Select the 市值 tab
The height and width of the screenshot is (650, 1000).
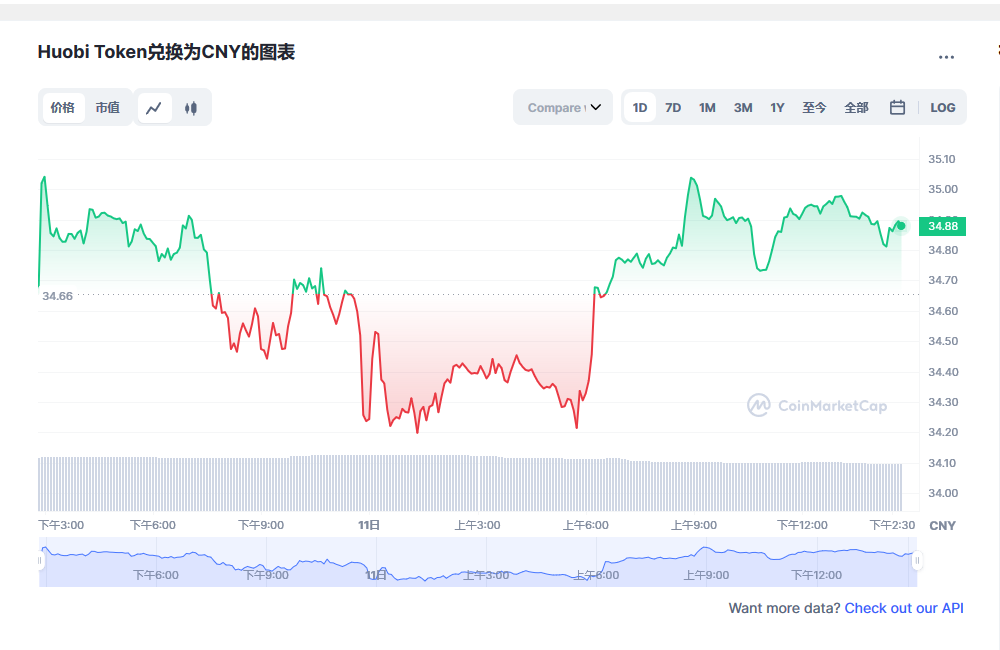coord(107,108)
